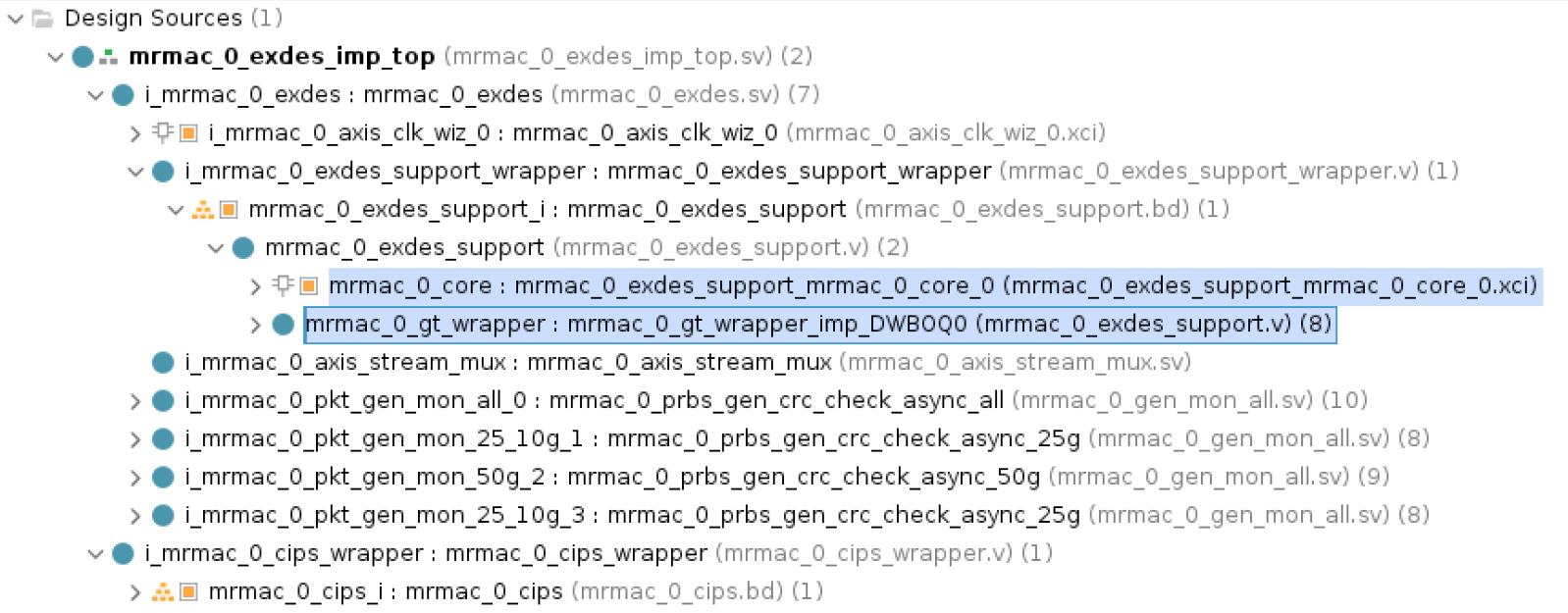The width and height of the screenshot is (1568, 613).
Task: Click the module dot beside i_mrmac_0_pkt_gen_mon_50g_2
Action: click(x=164, y=478)
